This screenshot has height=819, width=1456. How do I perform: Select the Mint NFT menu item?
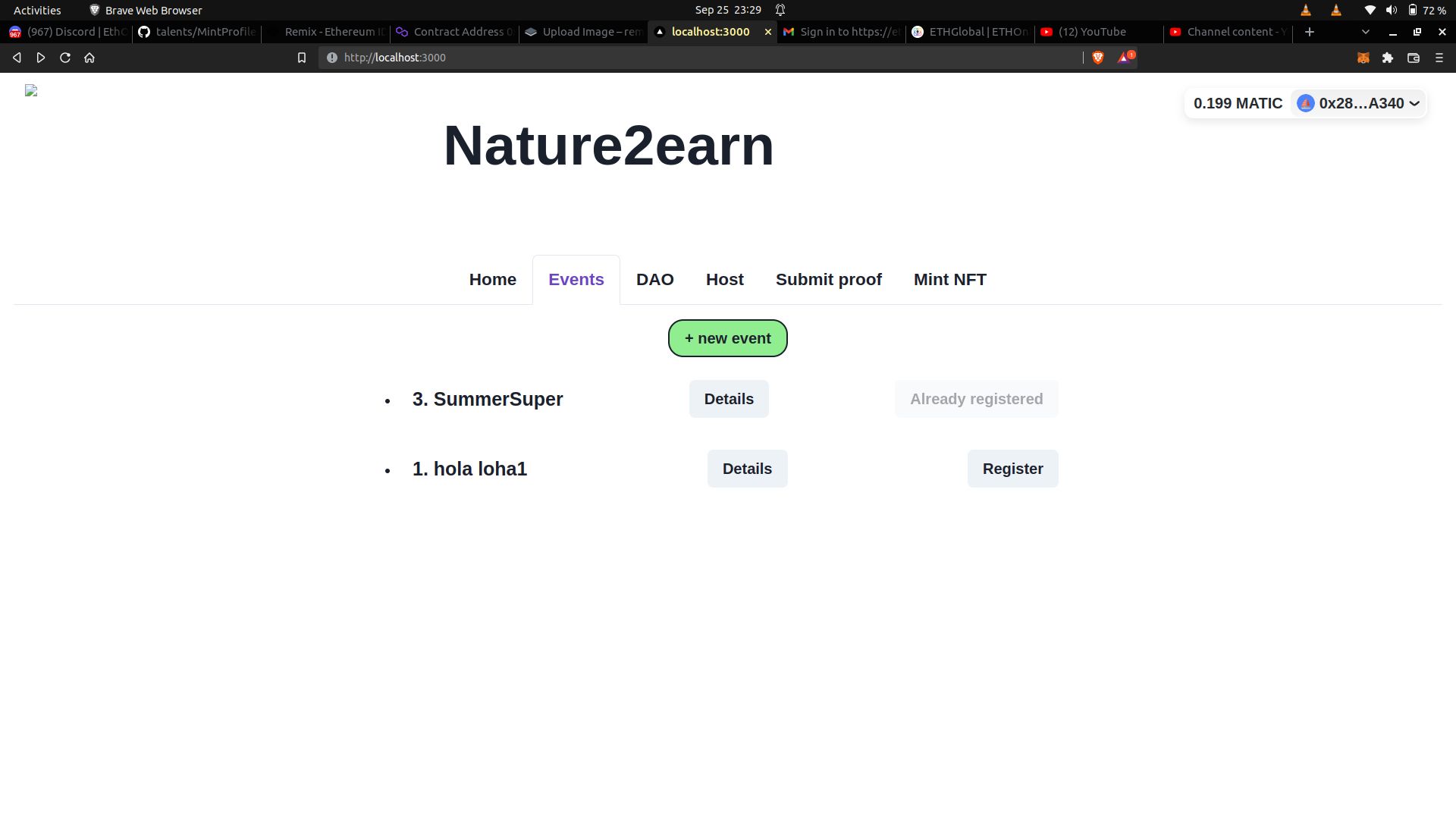[x=950, y=279]
